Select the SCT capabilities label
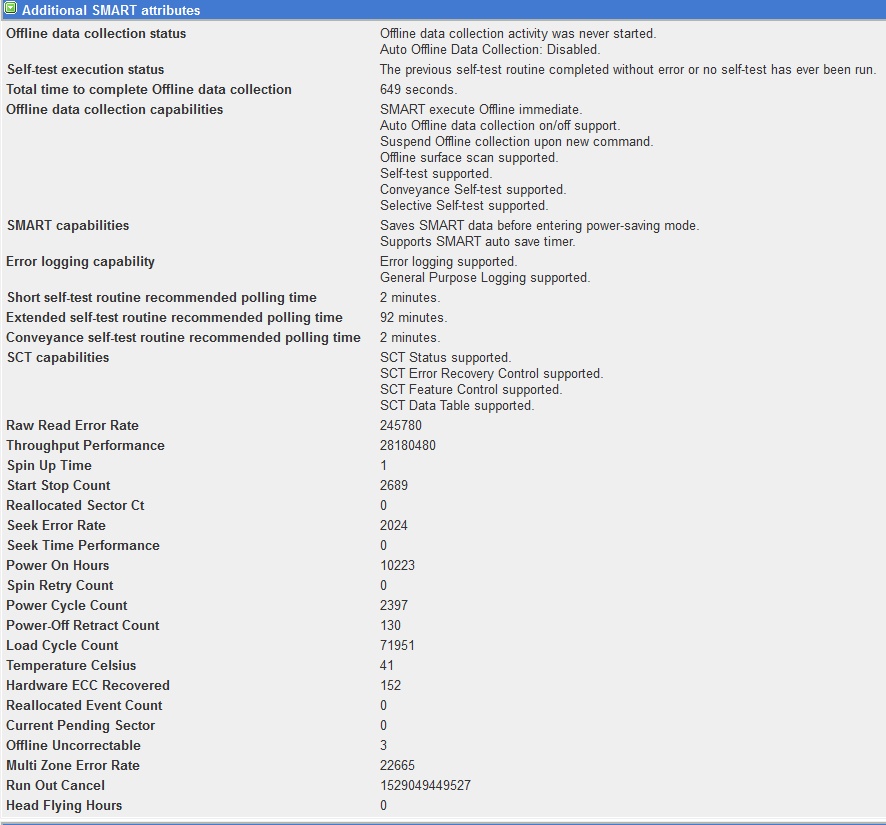886x825 pixels. pyautogui.click(x=58, y=358)
